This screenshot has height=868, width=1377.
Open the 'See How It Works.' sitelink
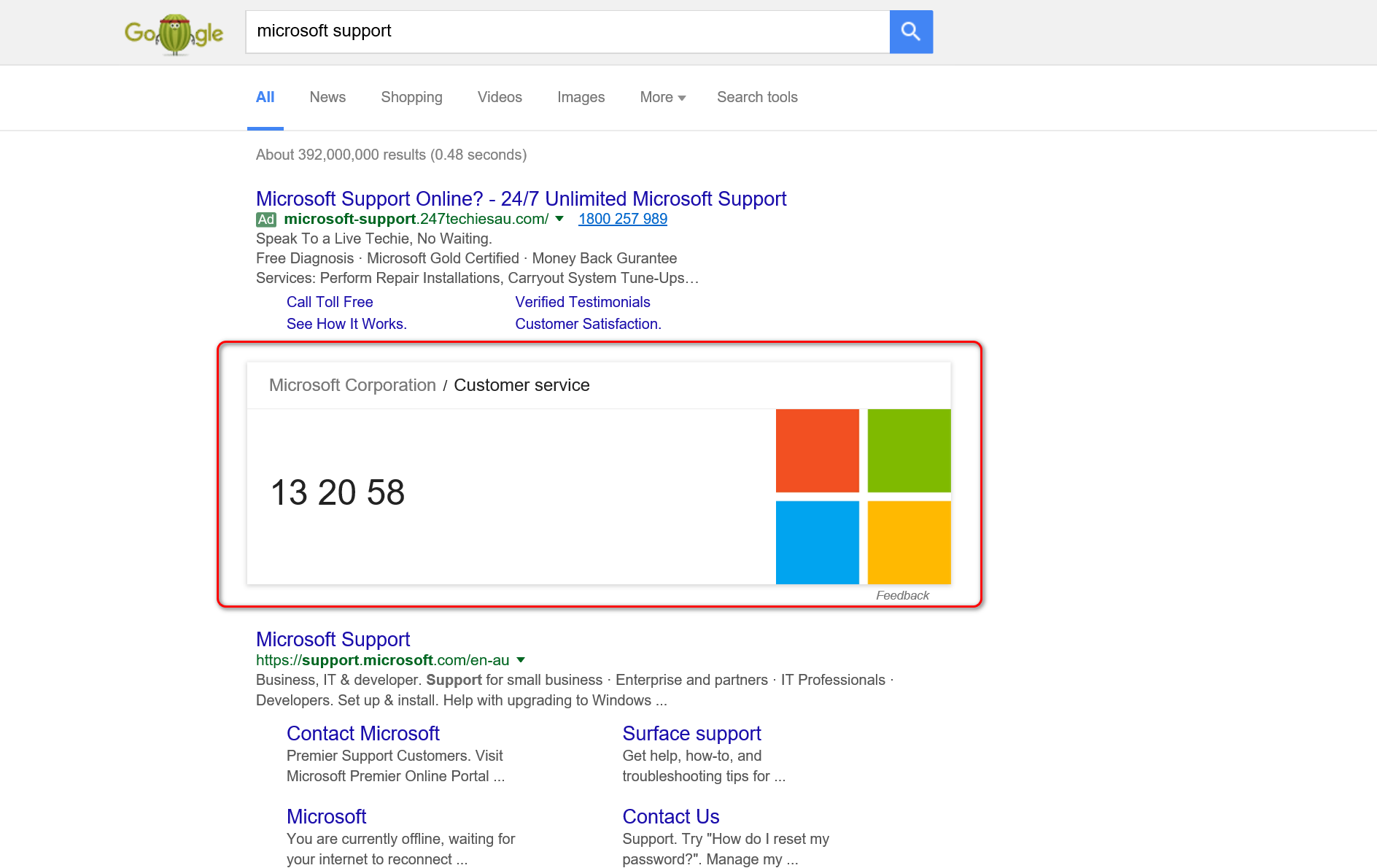point(346,324)
